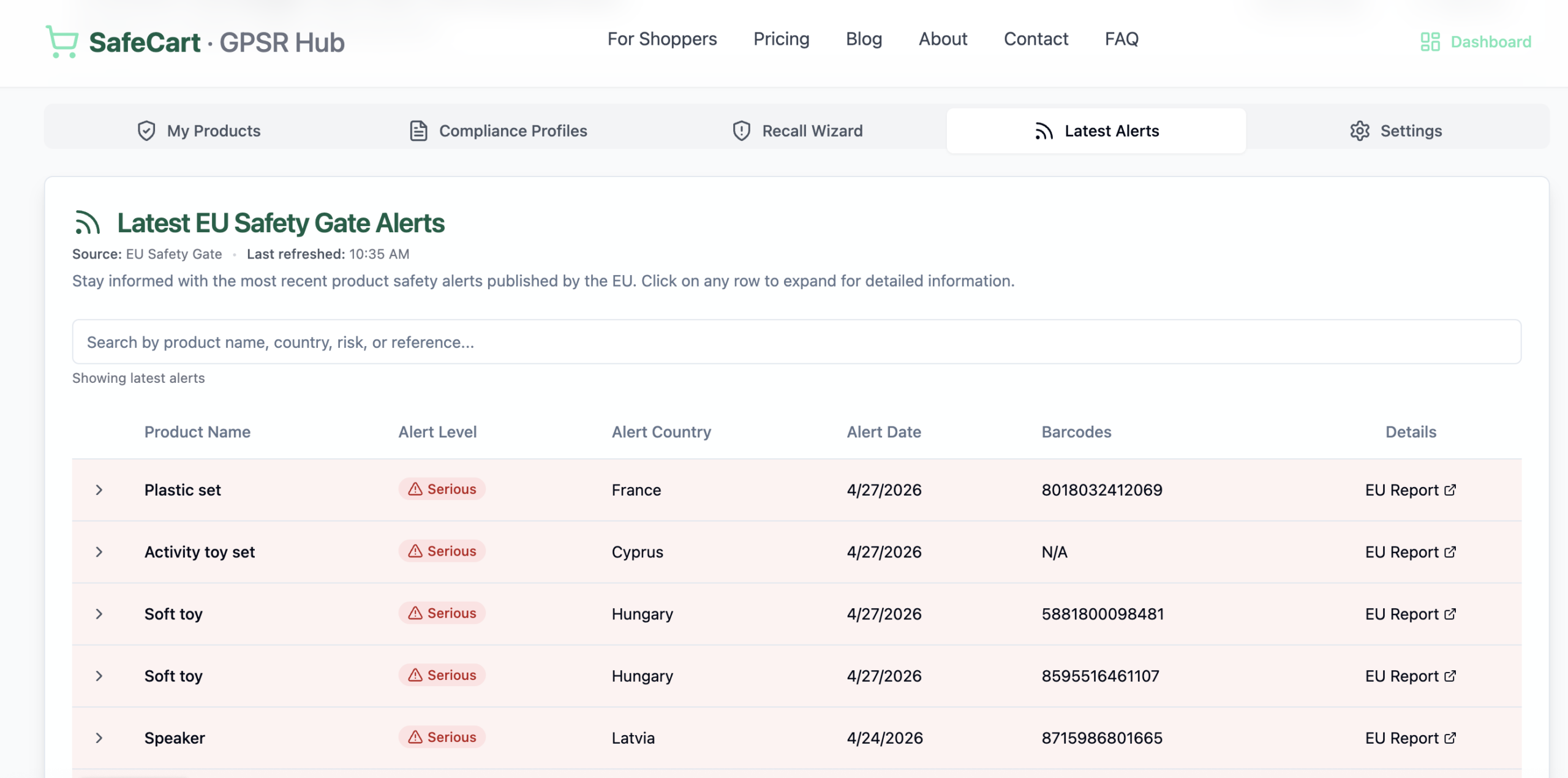Viewport: 1568px width, 778px height.
Task: Expand the Activity toy set row
Action: pyautogui.click(x=99, y=552)
